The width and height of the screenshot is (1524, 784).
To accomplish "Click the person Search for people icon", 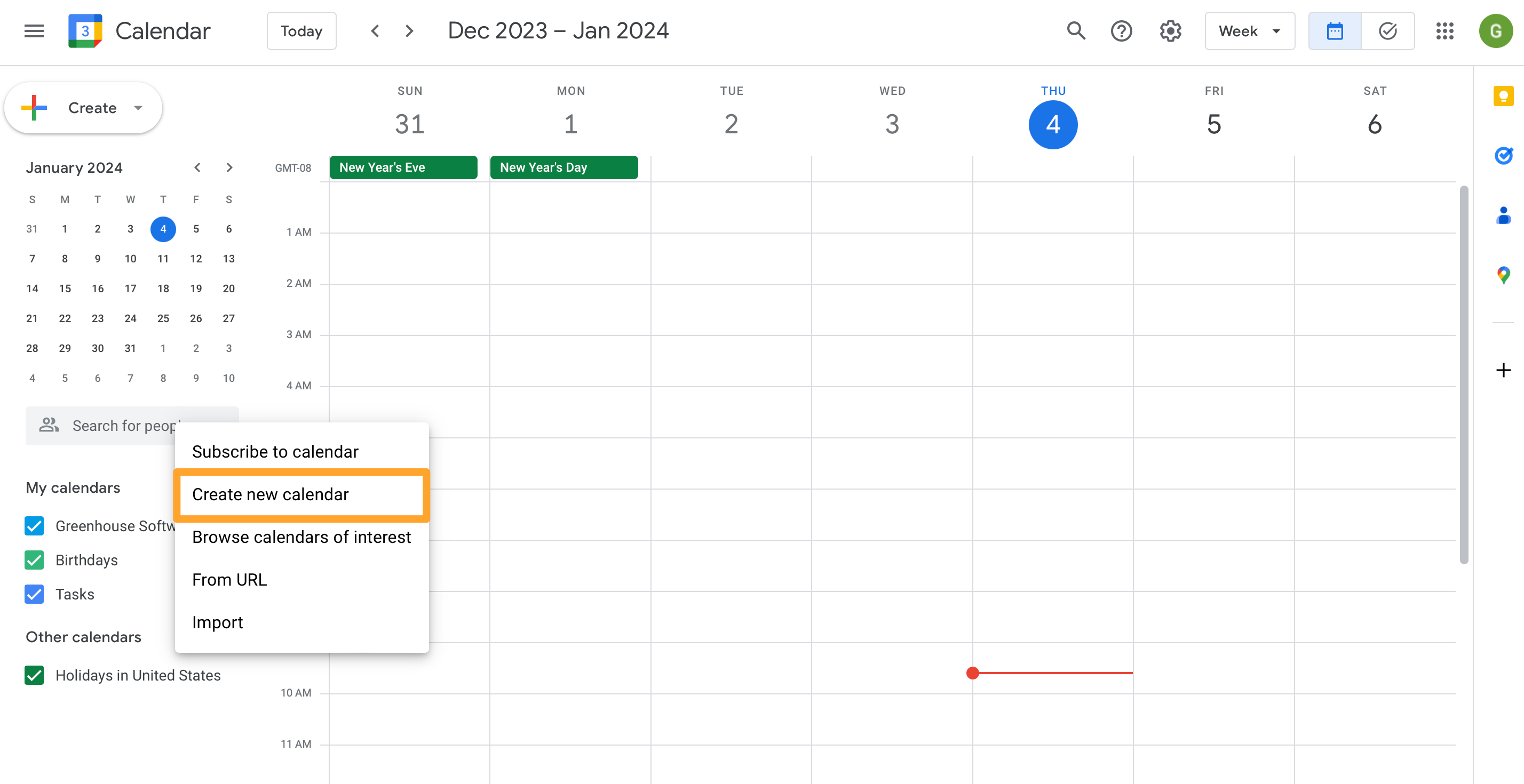I will pos(48,425).
